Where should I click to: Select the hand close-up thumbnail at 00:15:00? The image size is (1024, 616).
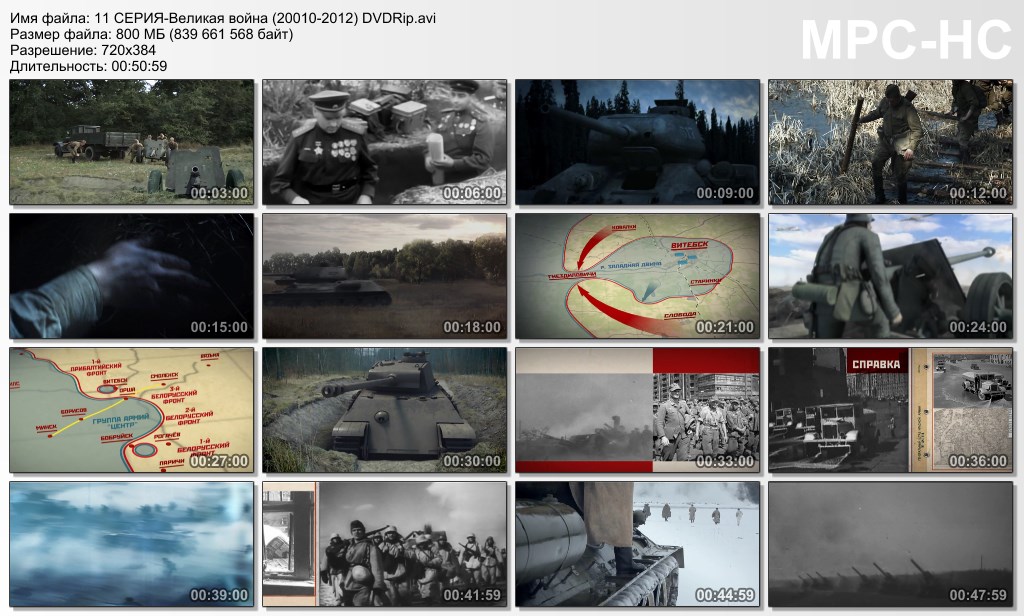(131, 276)
